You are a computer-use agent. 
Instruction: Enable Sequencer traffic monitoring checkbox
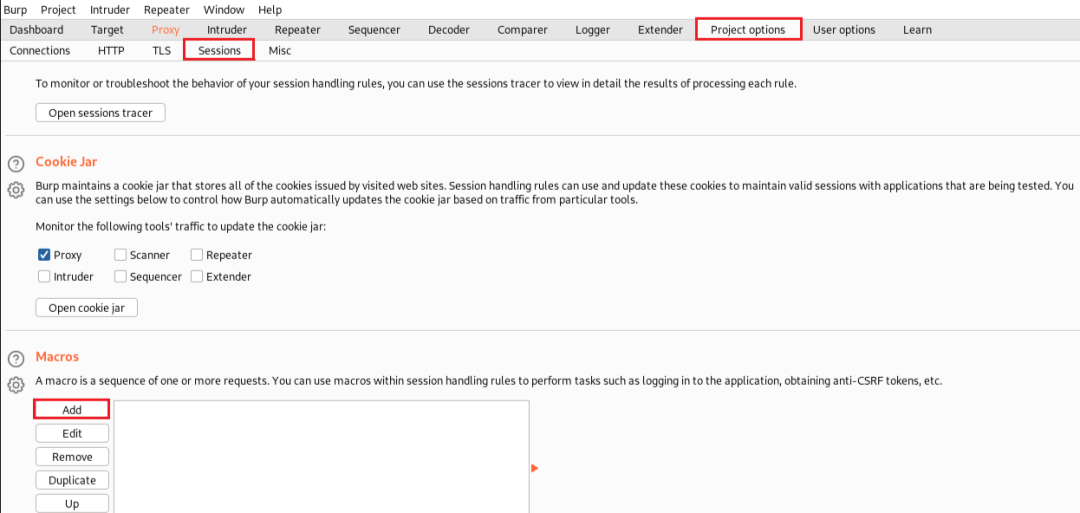tap(121, 277)
